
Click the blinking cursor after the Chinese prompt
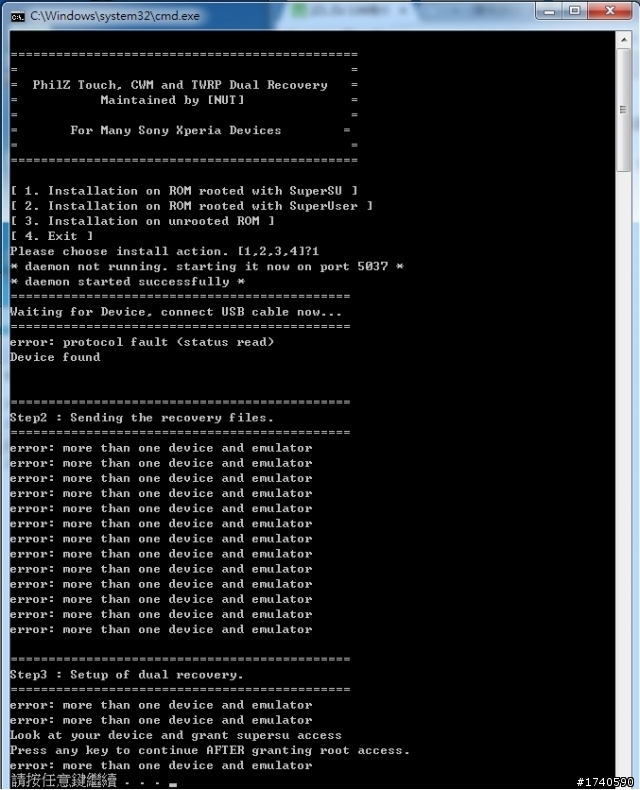click(x=173, y=784)
